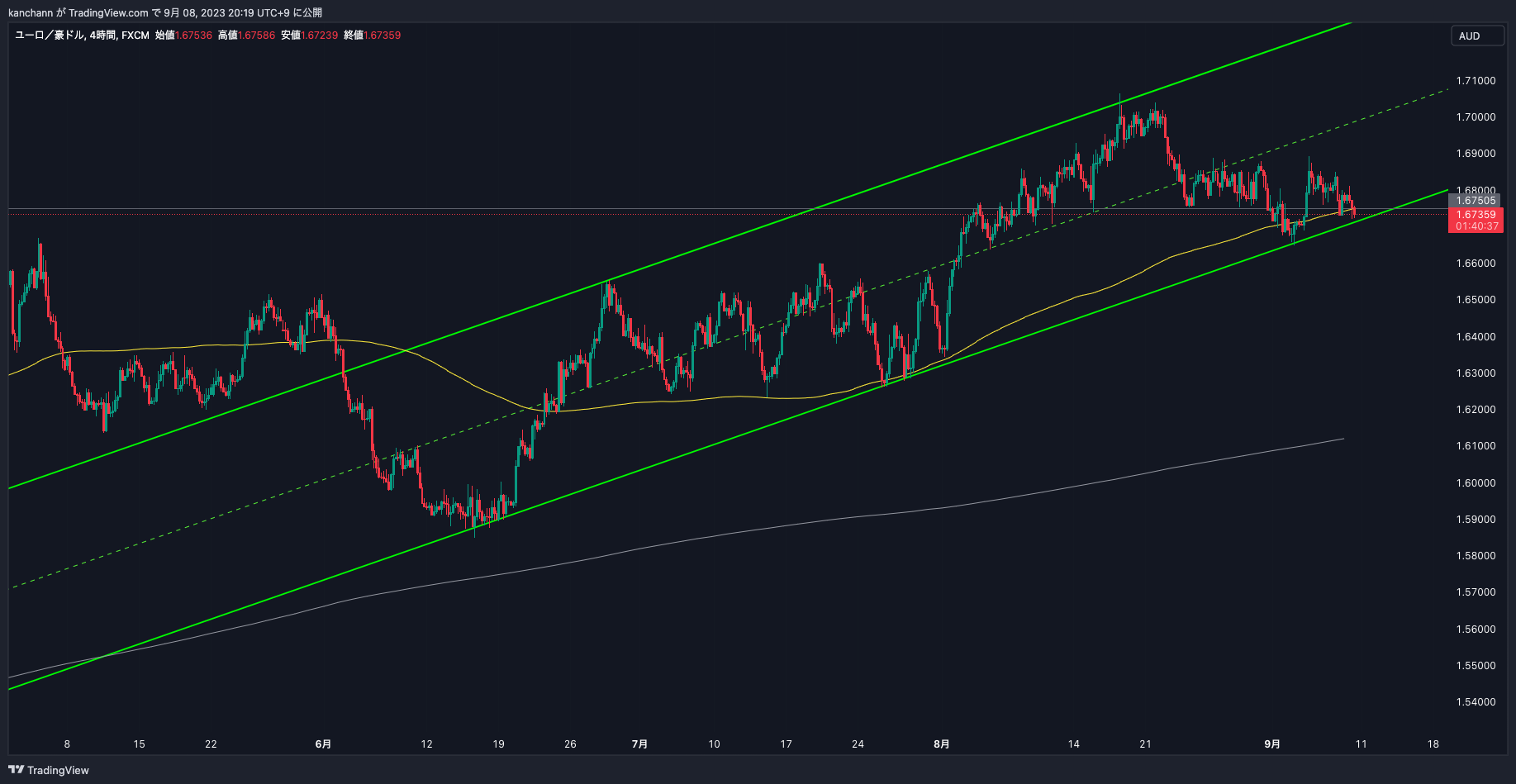
Task: Click the date 22 on time axis
Action: coord(211,744)
